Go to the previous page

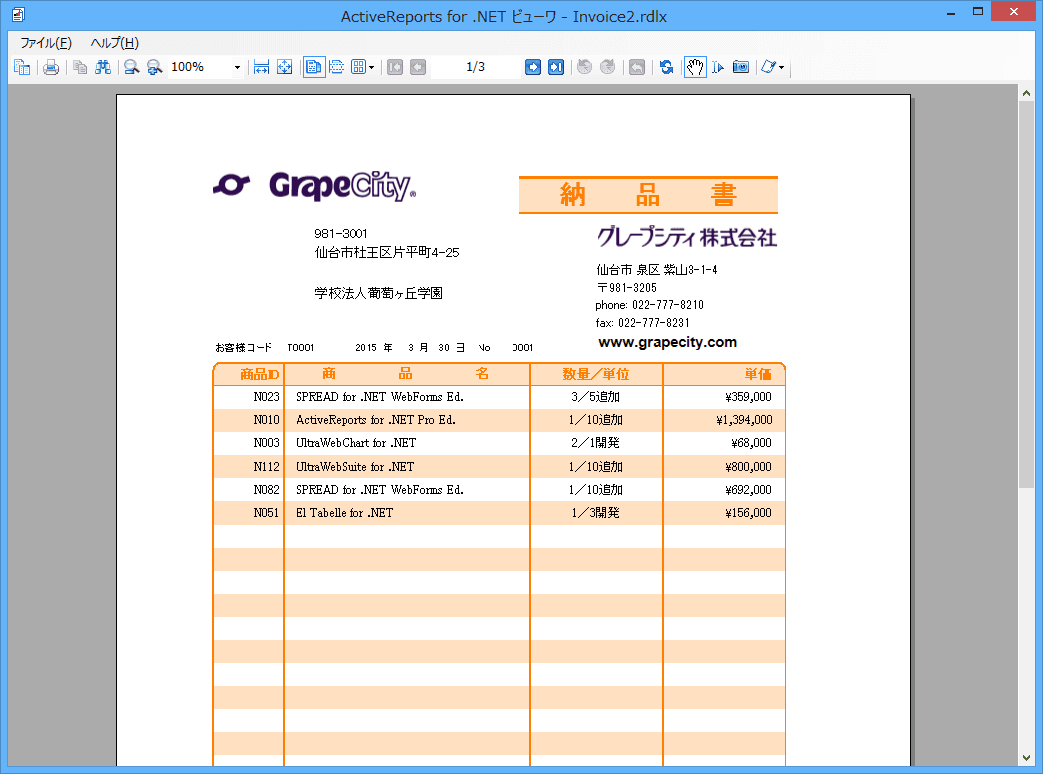(418, 67)
